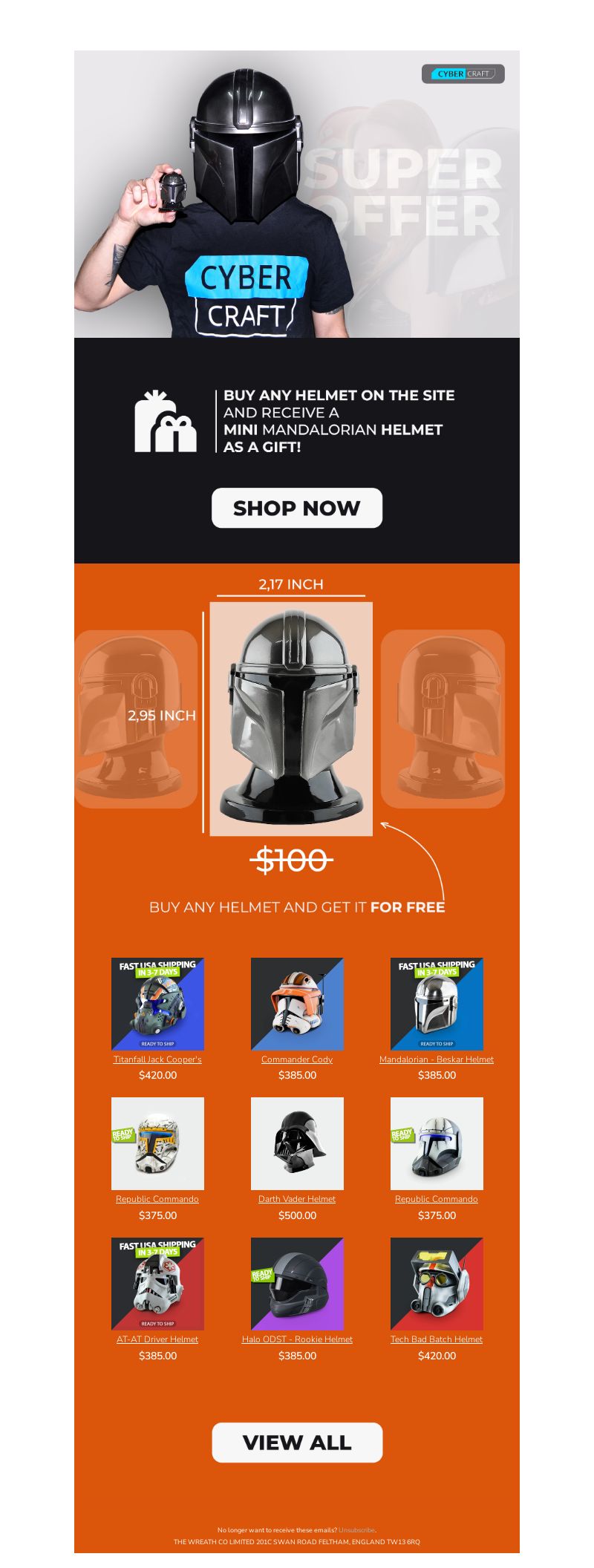
Task: Select the Darth Vader helmet image
Action: click(297, 1143)
